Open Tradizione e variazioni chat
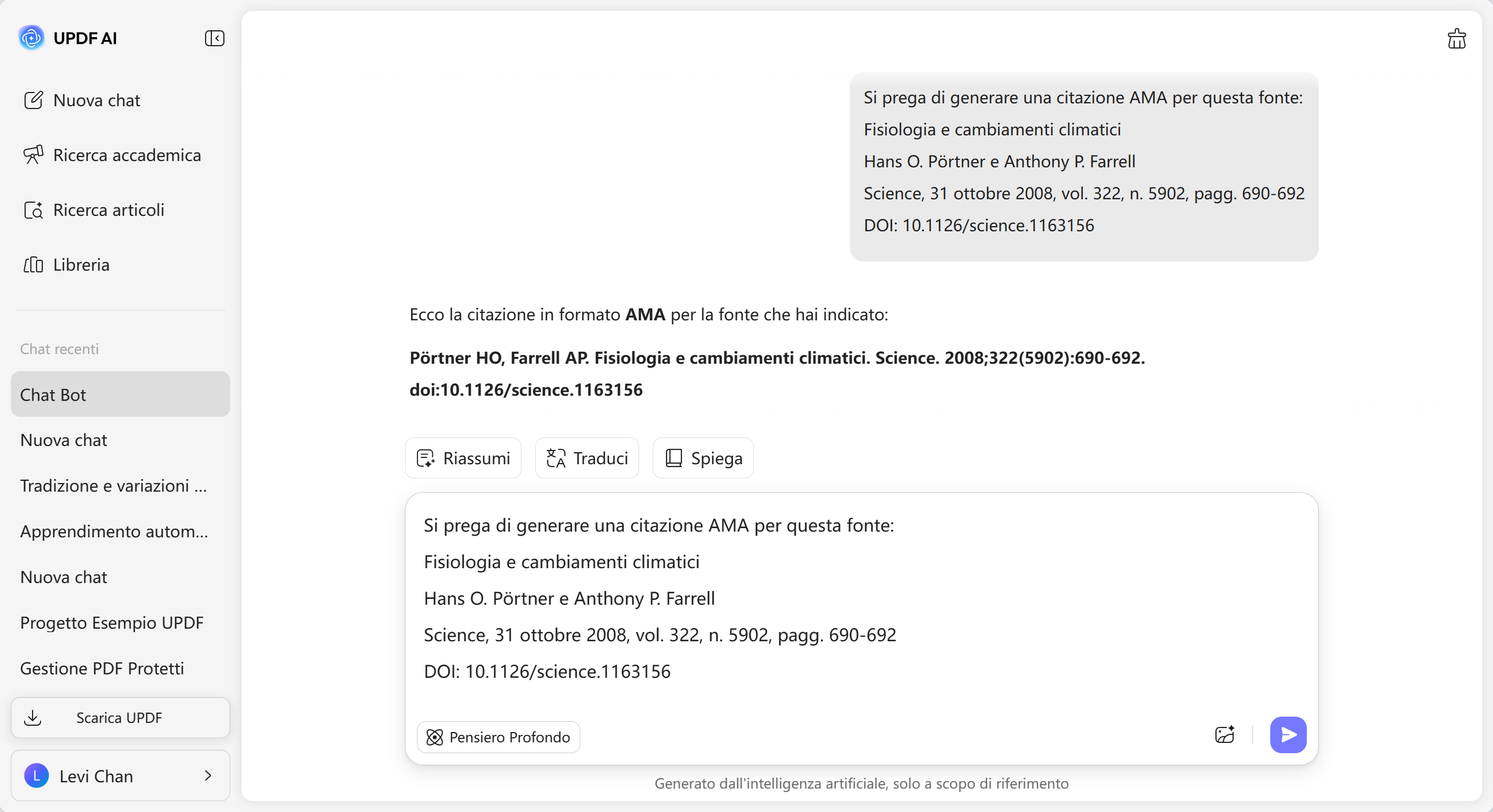 (113, 486)
